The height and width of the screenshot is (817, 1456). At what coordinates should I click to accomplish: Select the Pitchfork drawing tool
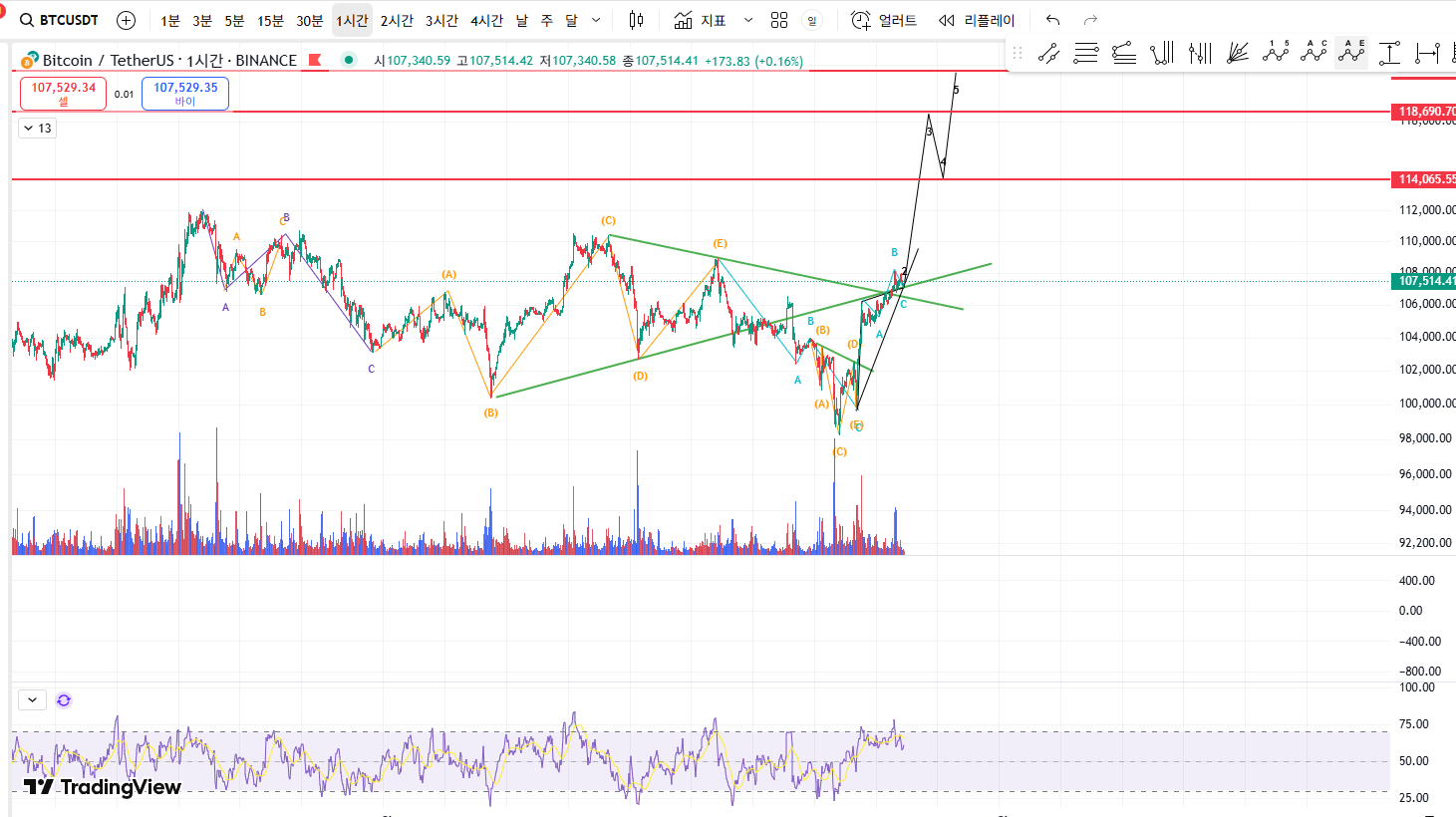pos(1162,53)
